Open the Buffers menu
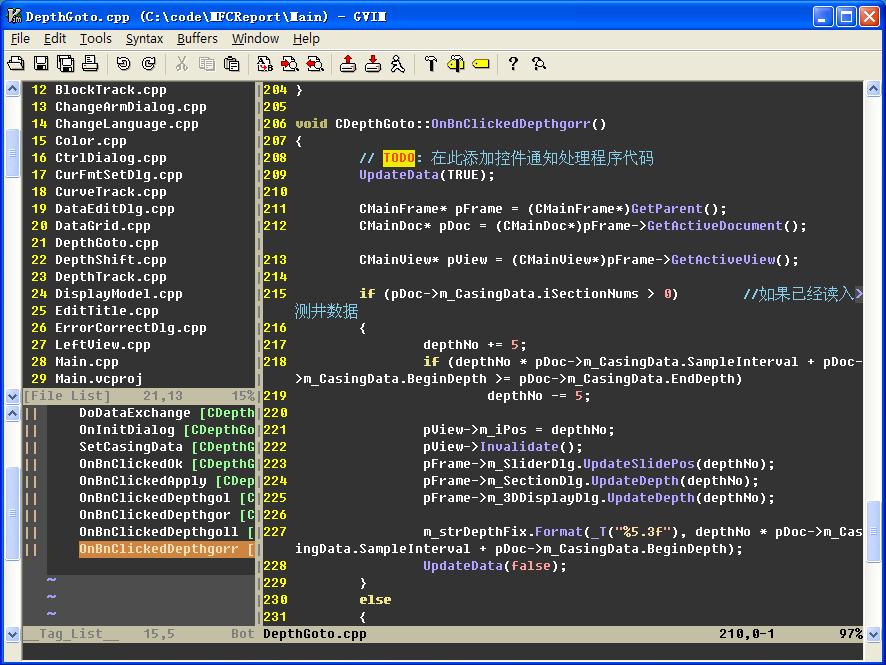 tap(197, 38)
